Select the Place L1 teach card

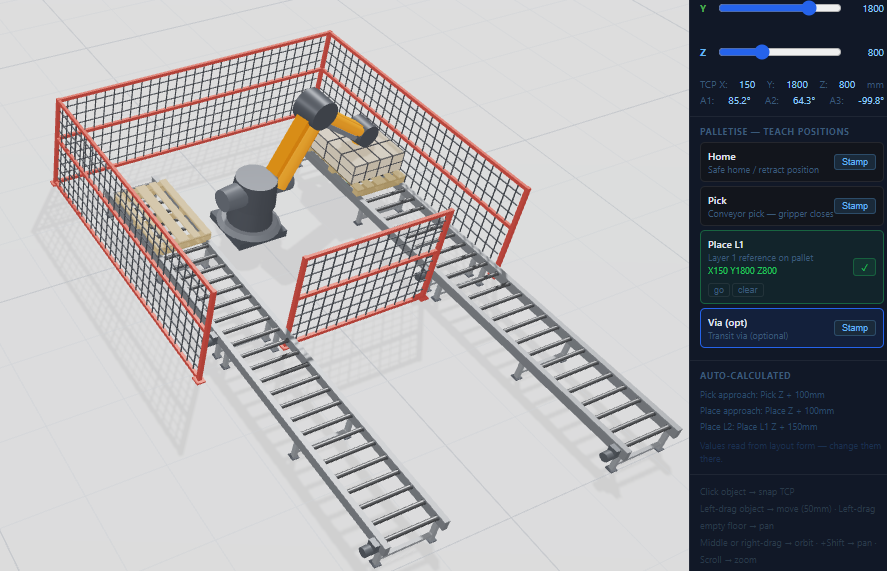pyautogui.click(x=791, y=267)
